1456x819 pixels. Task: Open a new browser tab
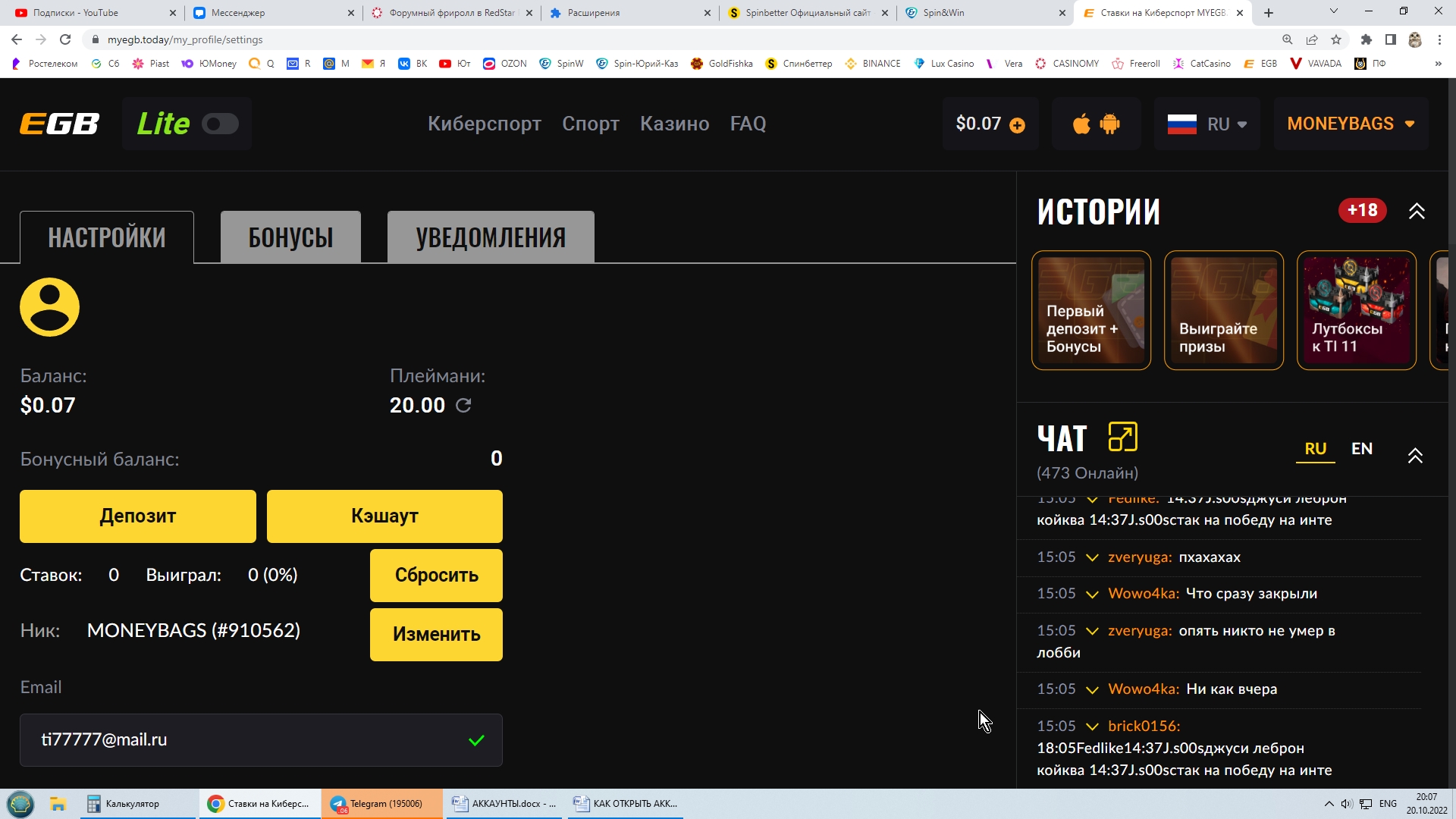(1269, 13)
